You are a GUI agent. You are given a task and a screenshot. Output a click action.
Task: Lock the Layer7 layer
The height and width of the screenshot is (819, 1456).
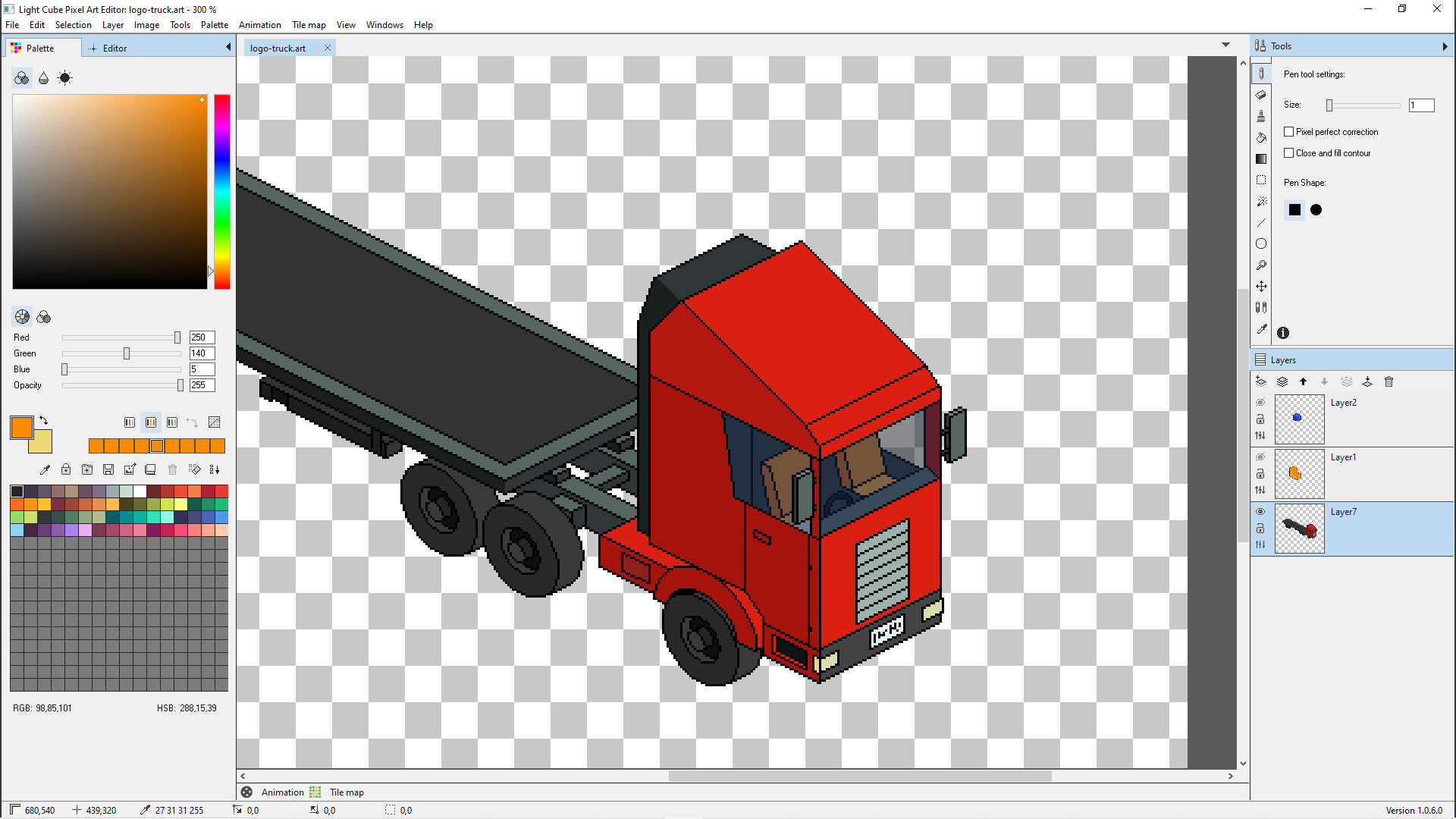point(1260,529)
